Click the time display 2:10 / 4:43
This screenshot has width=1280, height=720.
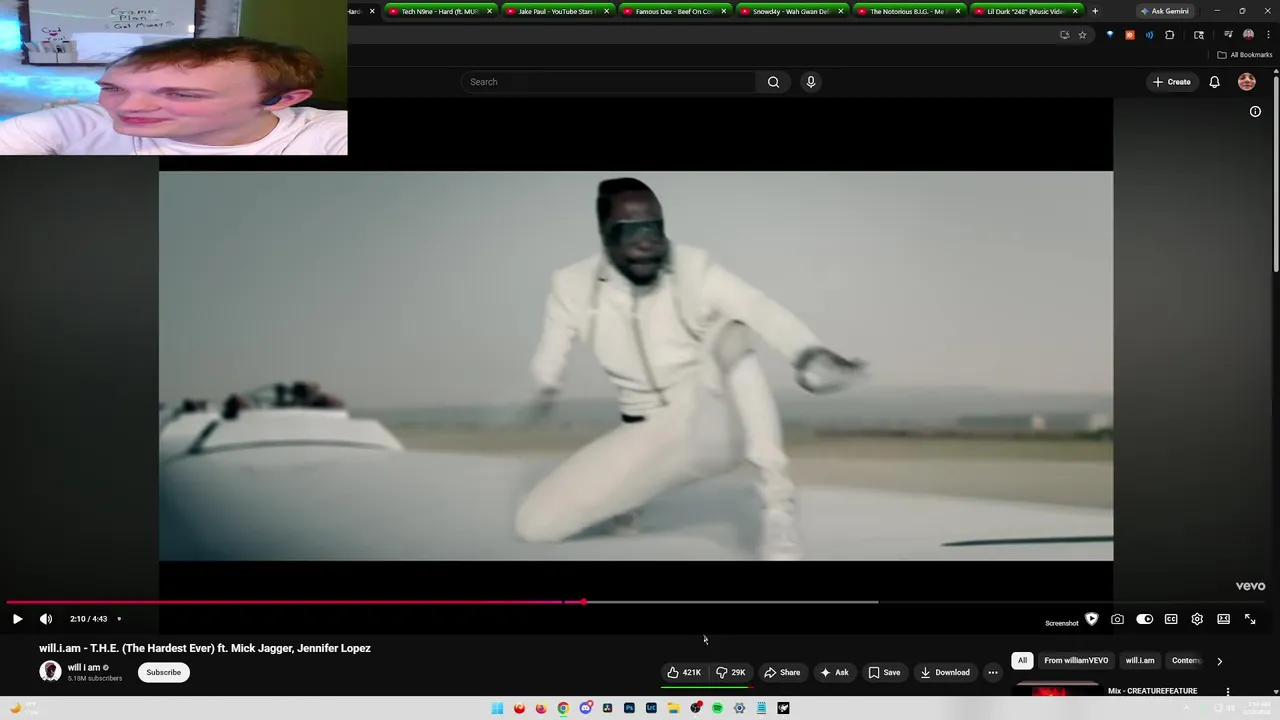pos(88,619)
